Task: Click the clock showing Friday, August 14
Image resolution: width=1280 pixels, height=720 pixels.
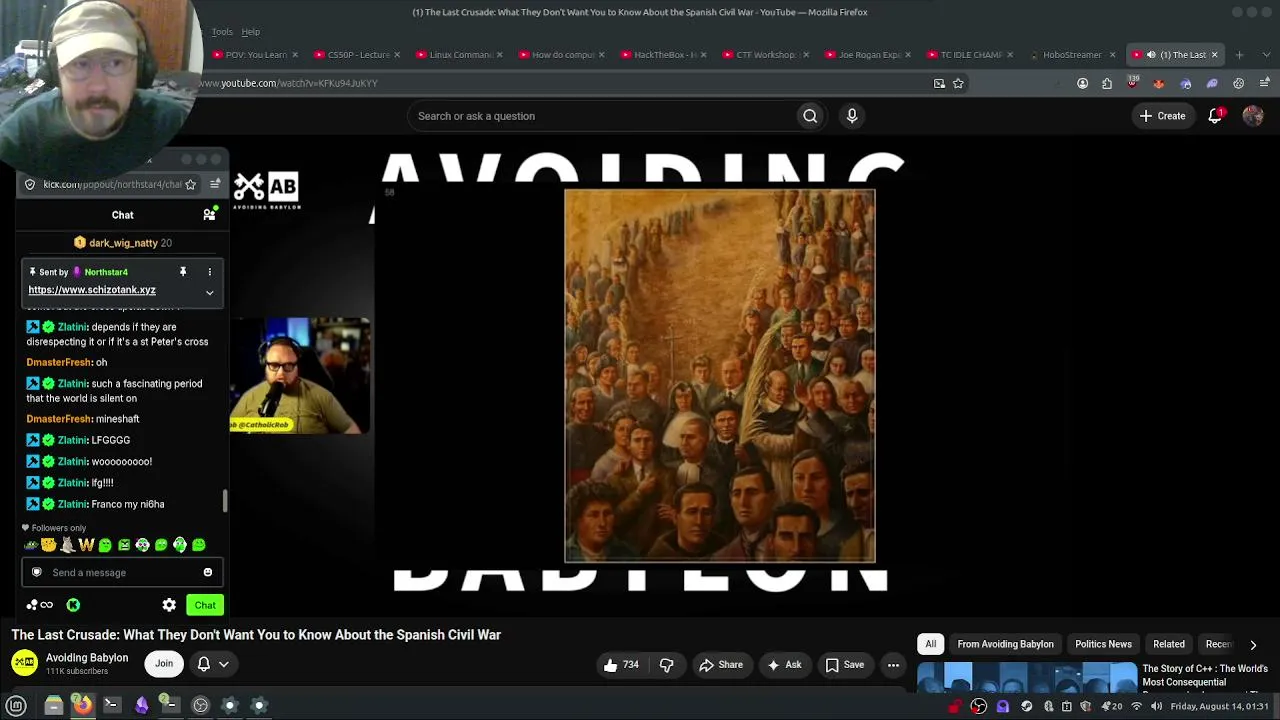Action: [1220, 707]
